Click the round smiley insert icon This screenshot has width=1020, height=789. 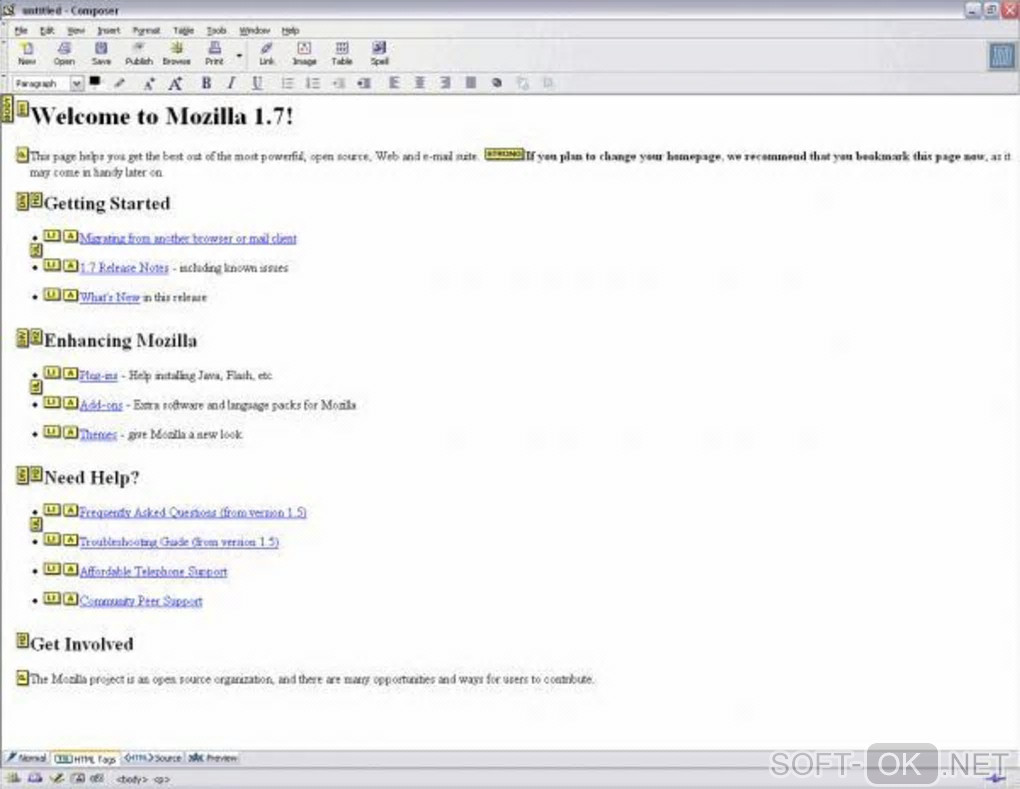click(497, 83)
